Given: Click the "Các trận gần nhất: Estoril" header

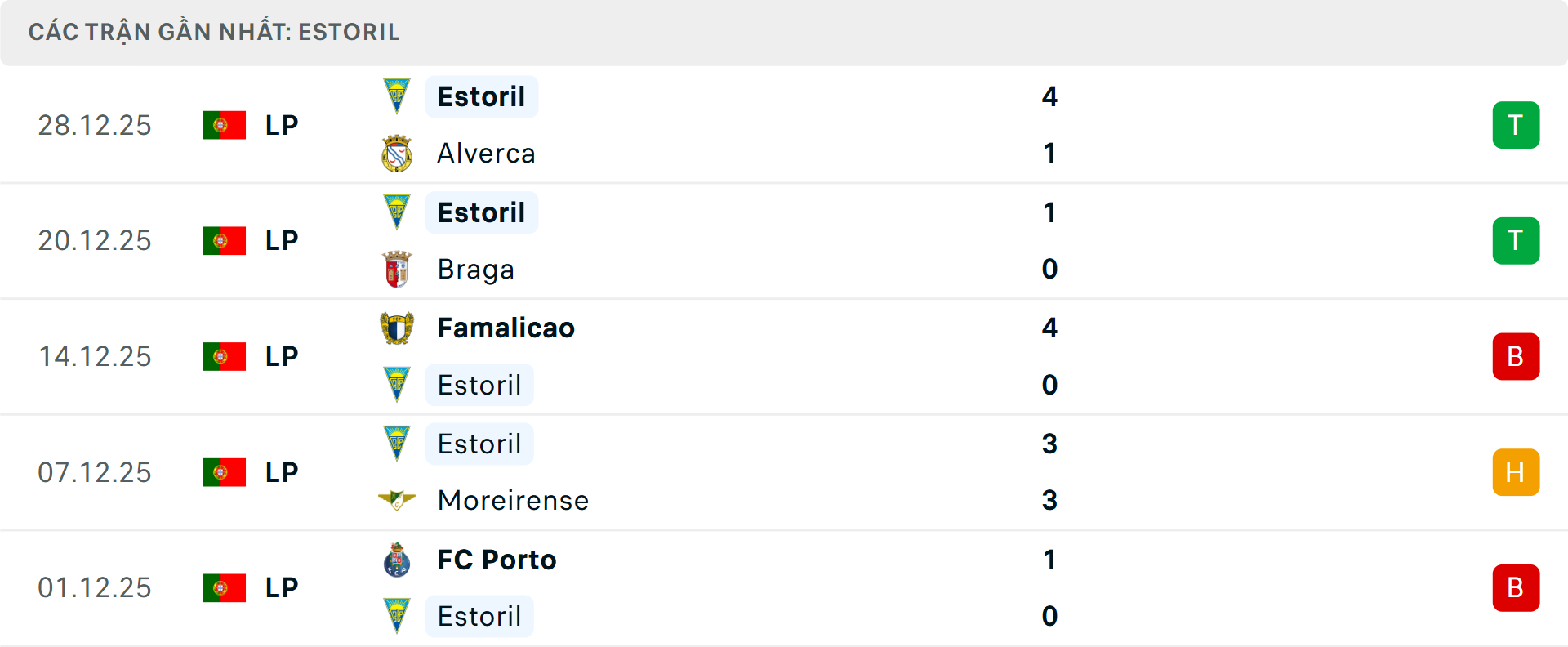Looking at the screenshot, I should click(x=214, y=32).
